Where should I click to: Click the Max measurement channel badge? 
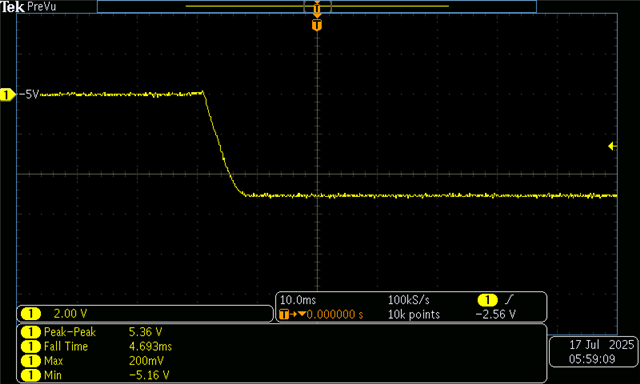point(31,361)
